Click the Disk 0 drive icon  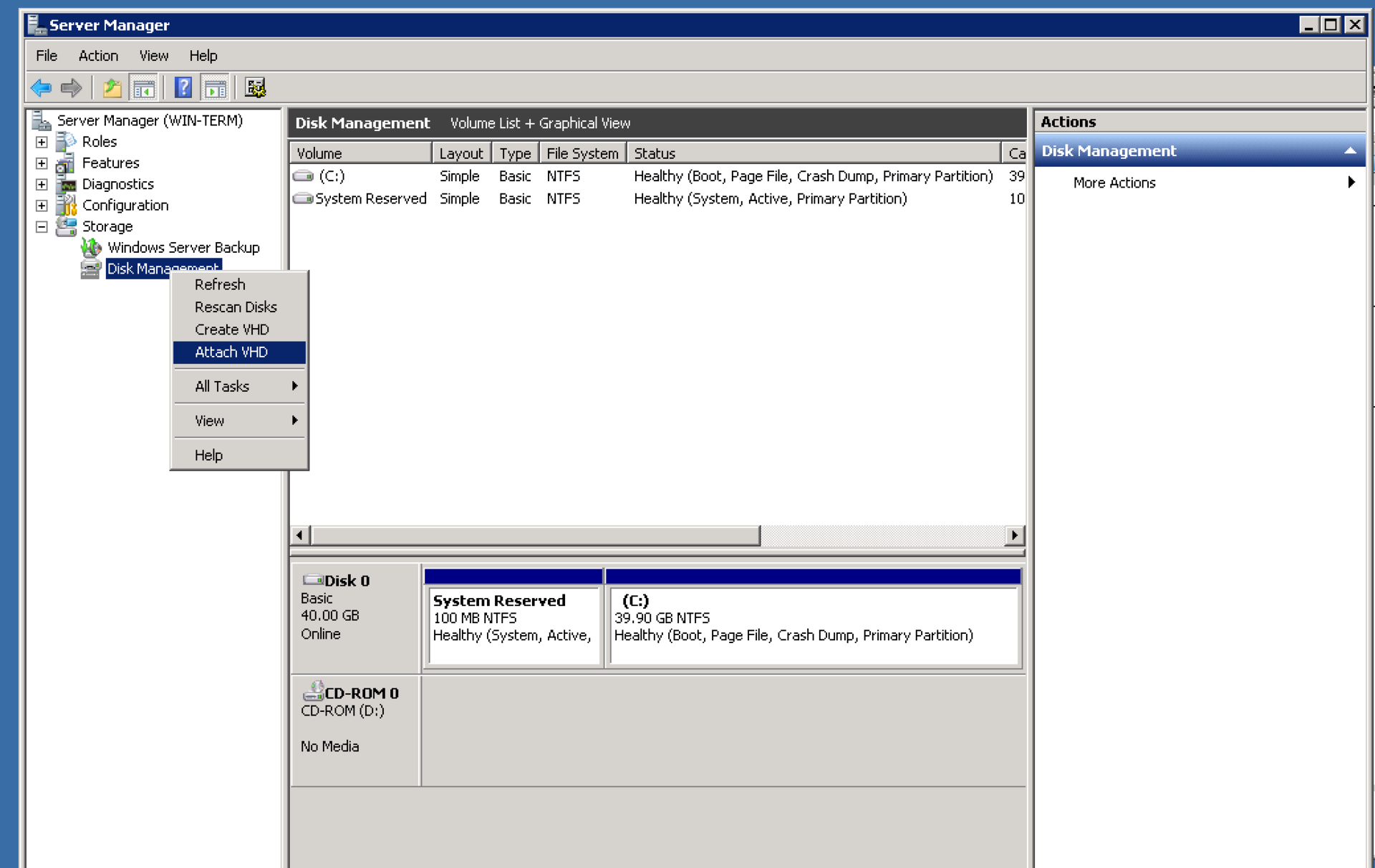click(x=312, y=580)
